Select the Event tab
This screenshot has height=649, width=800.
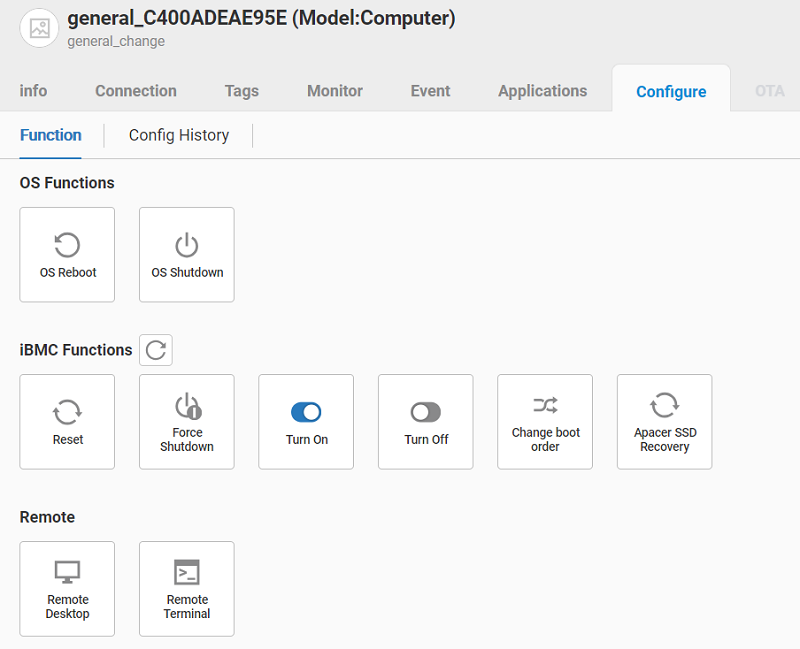[430, 91]
